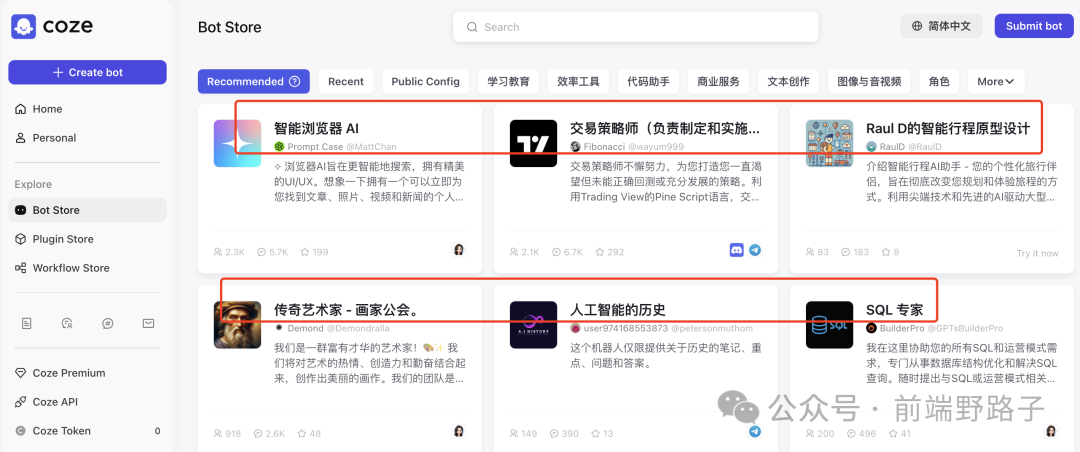Open the 交易策略师 TradingView logo thumbnail
This screenshot has height=452, width=1080.
pyautogui.click(x=533, y=143)
